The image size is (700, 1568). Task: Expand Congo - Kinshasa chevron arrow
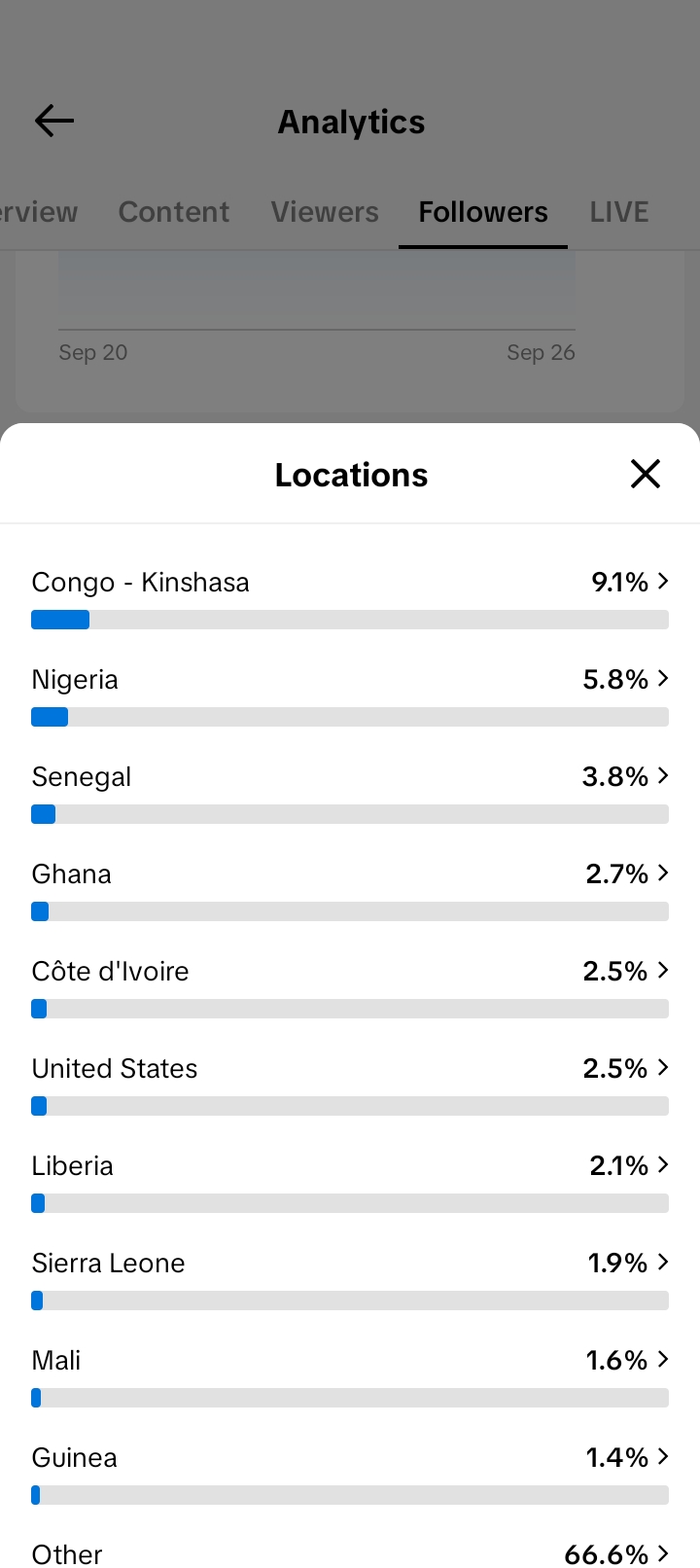pos(663,581)
